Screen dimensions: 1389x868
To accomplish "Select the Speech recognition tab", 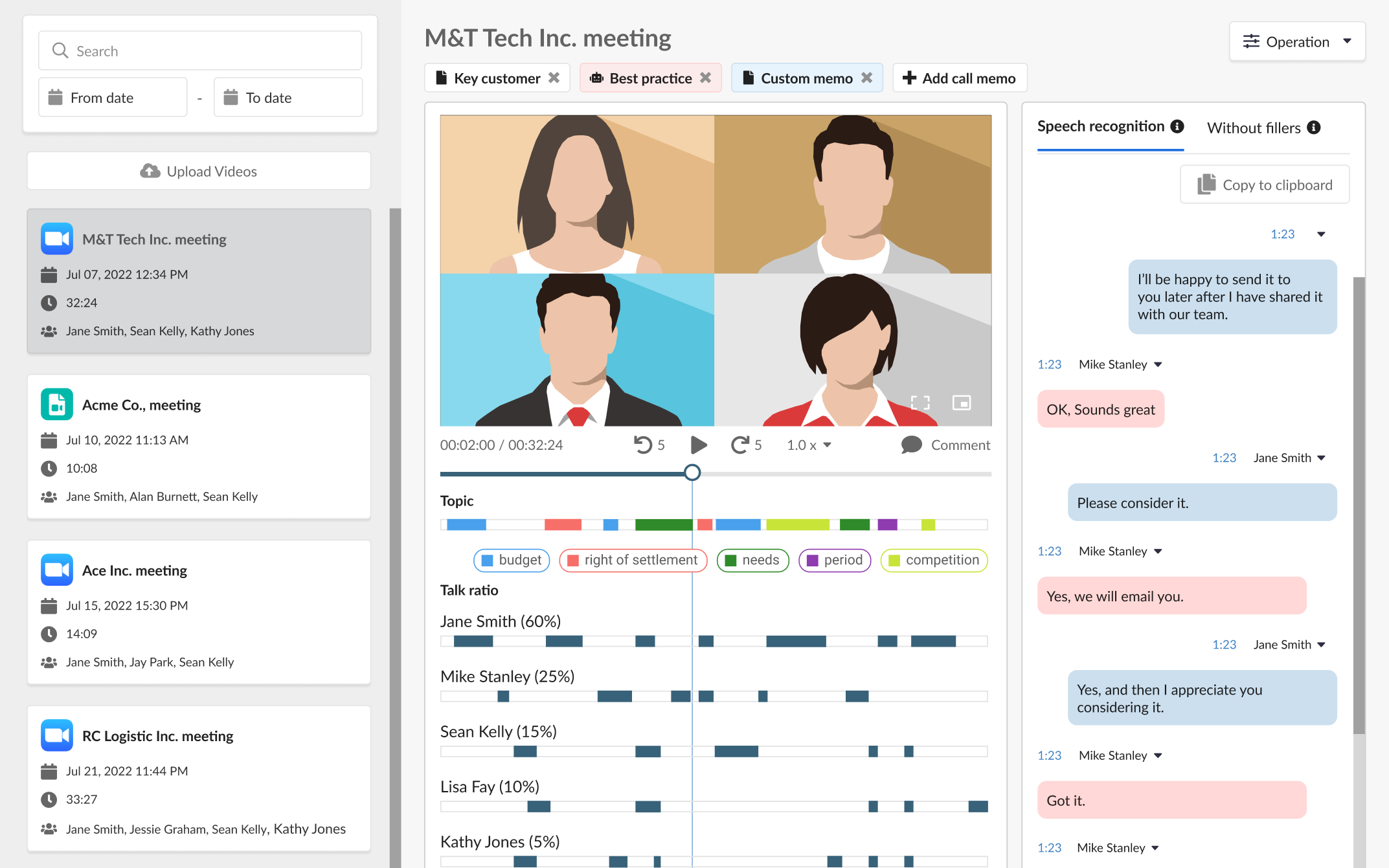I will (x=1099, y=127).
